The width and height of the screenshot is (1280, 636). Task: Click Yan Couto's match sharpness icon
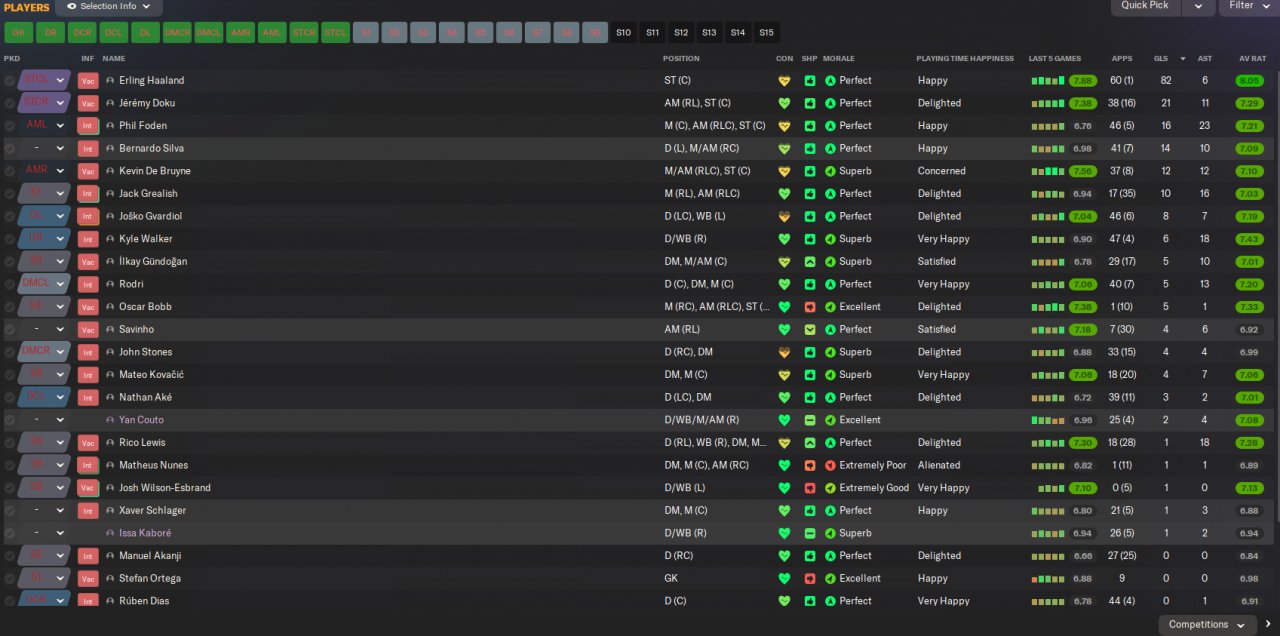coord(810,420)
